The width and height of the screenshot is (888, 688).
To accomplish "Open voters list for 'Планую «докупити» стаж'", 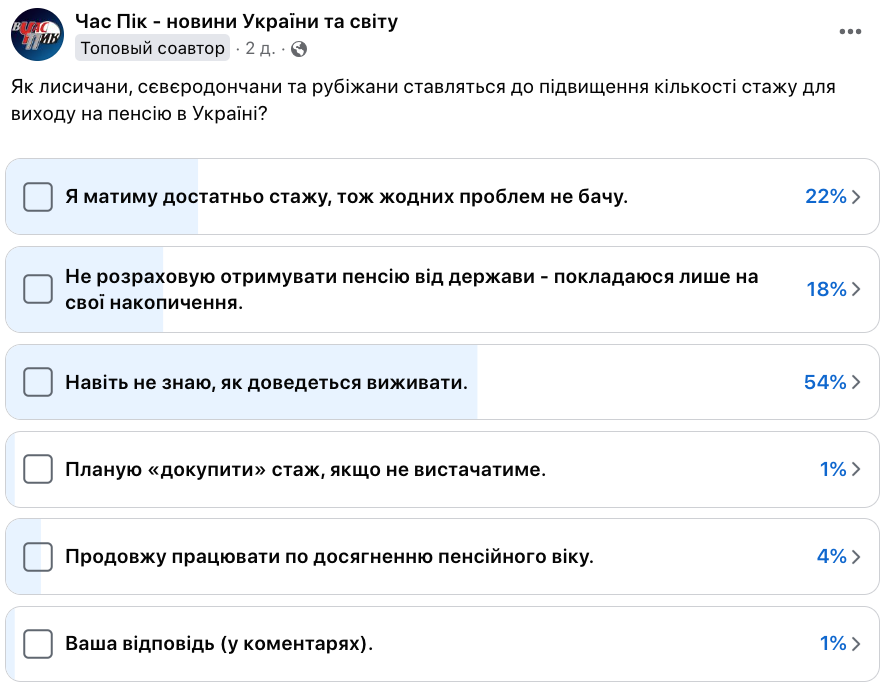I will coord(856,469).
